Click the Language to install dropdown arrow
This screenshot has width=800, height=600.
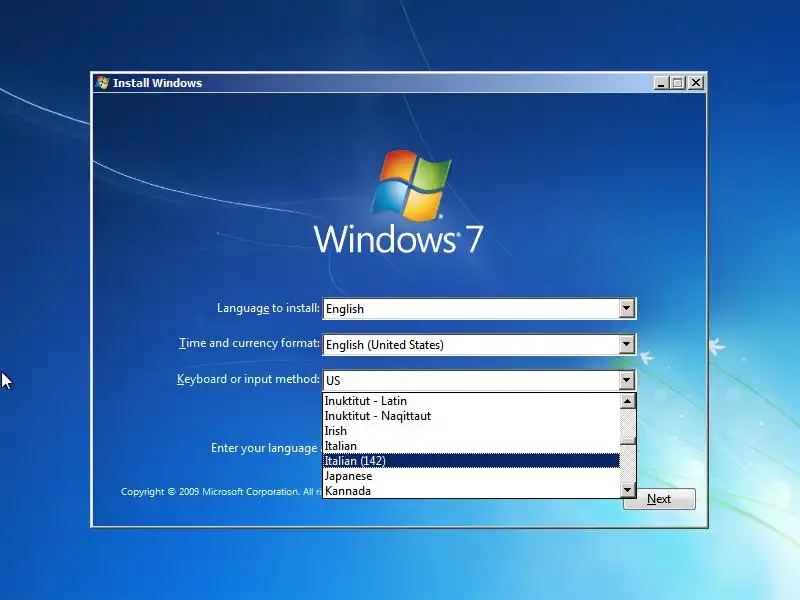tap(627, 309)
